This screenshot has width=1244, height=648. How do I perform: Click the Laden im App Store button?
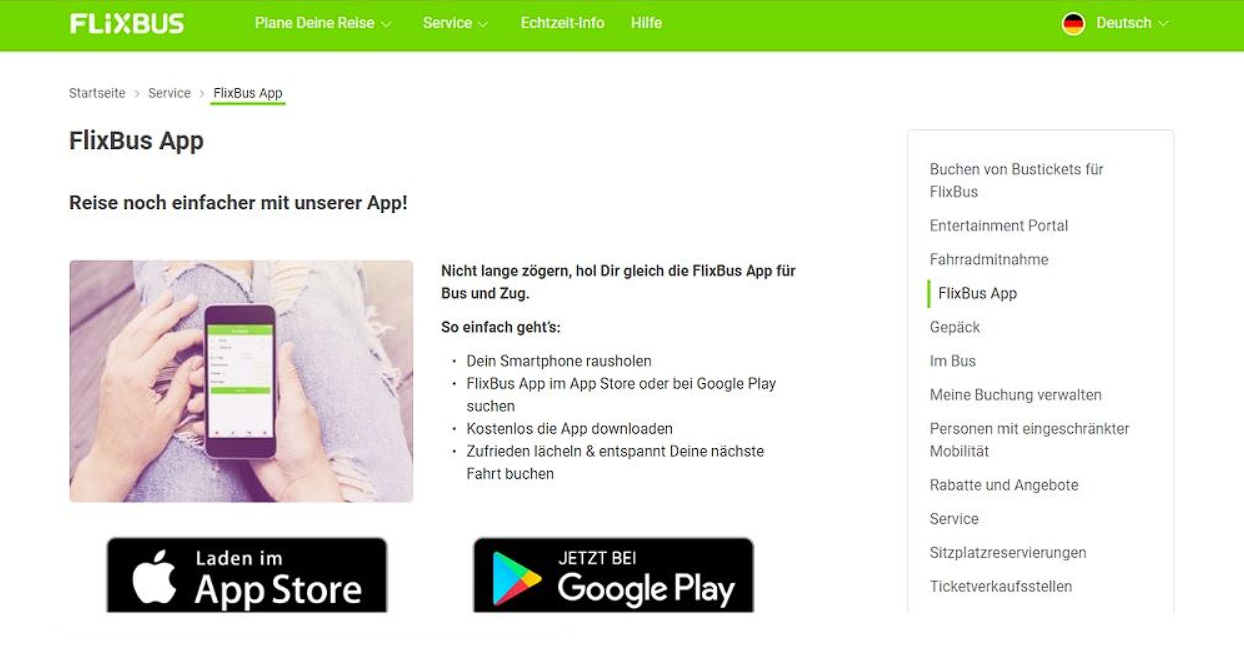point(247,575)
